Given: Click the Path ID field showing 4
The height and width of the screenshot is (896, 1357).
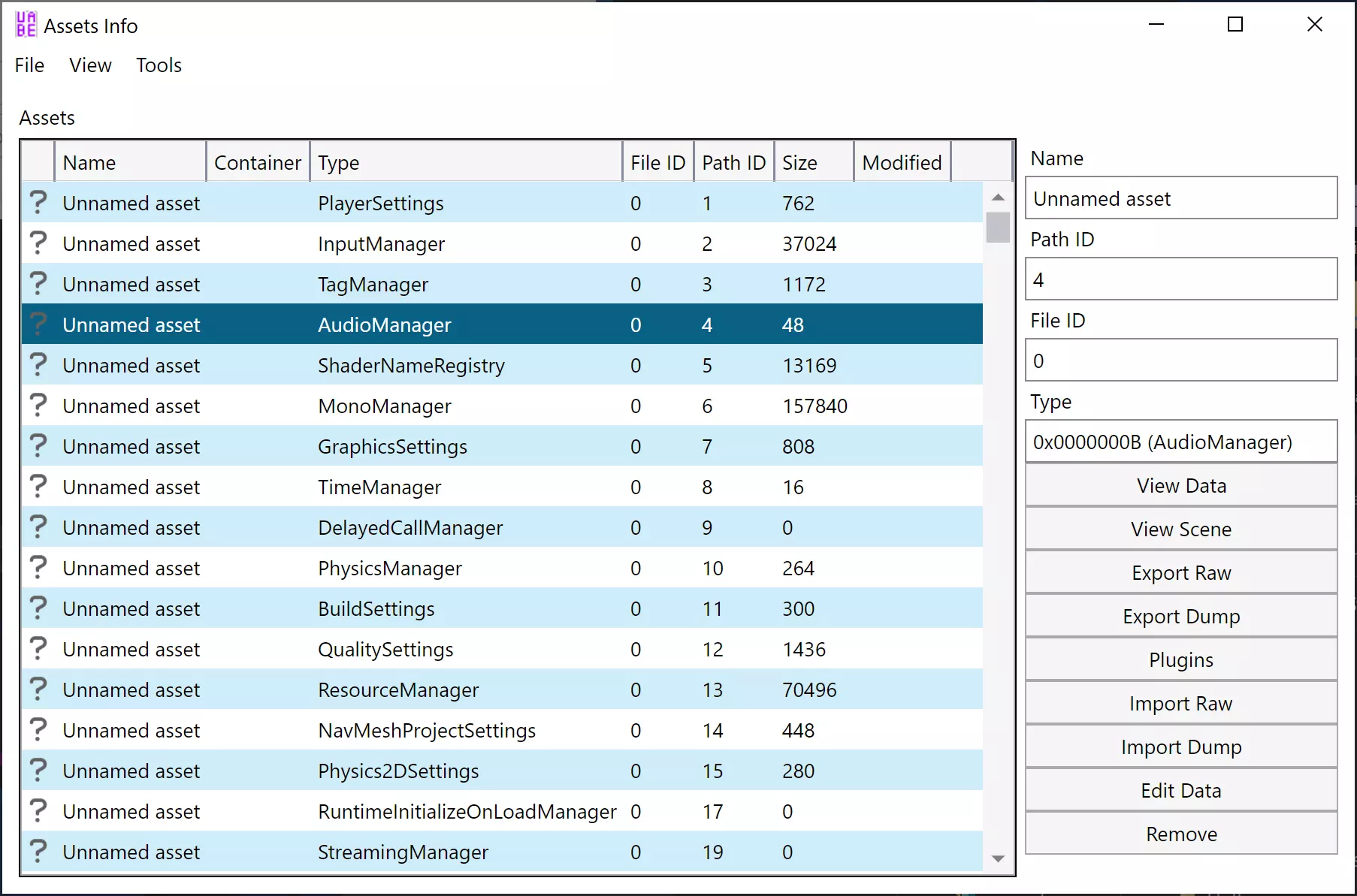Looking at the screenshot, I should click(x=1181, y=279).
